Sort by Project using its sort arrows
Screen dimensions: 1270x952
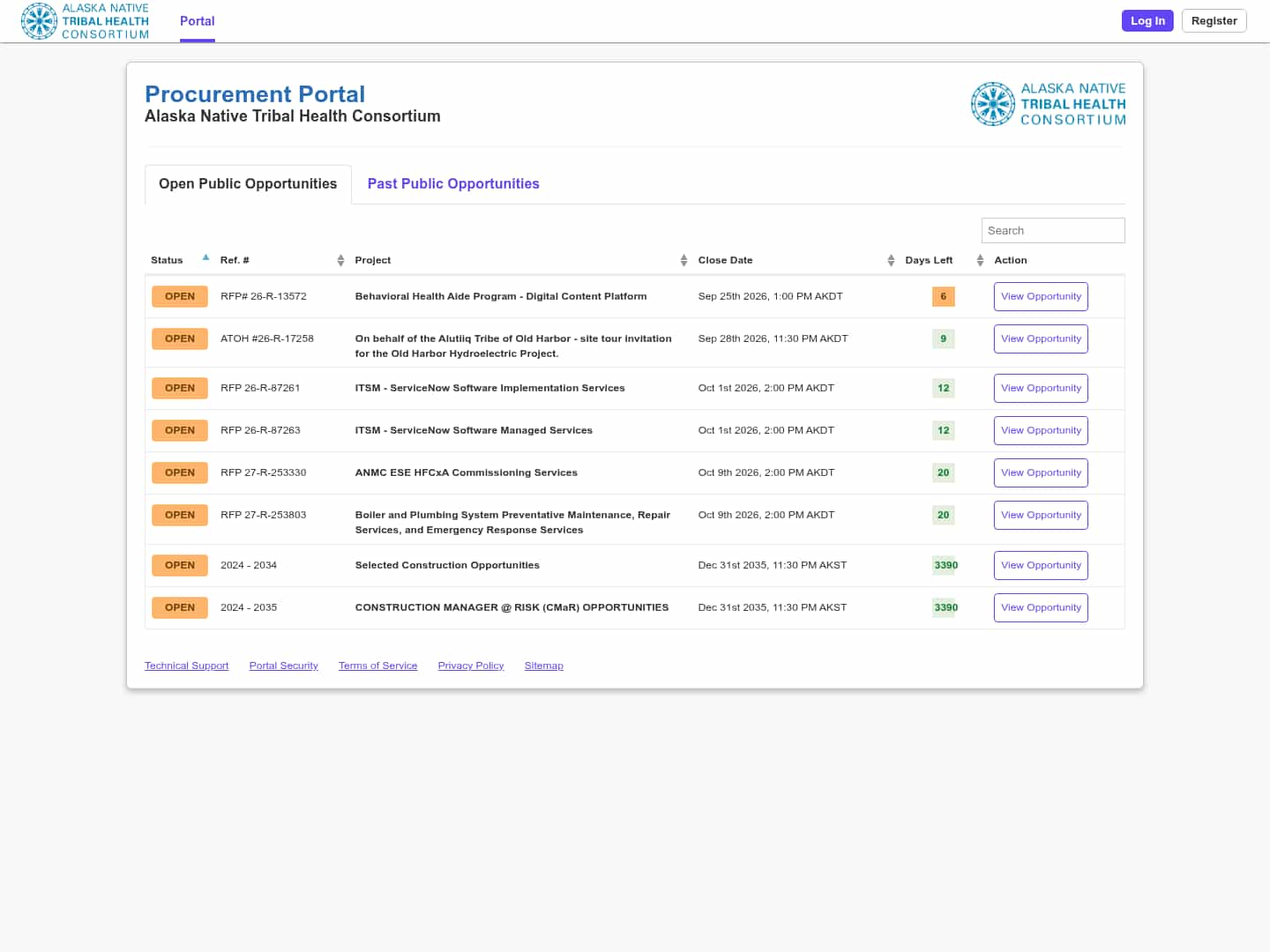coord(684,260)
